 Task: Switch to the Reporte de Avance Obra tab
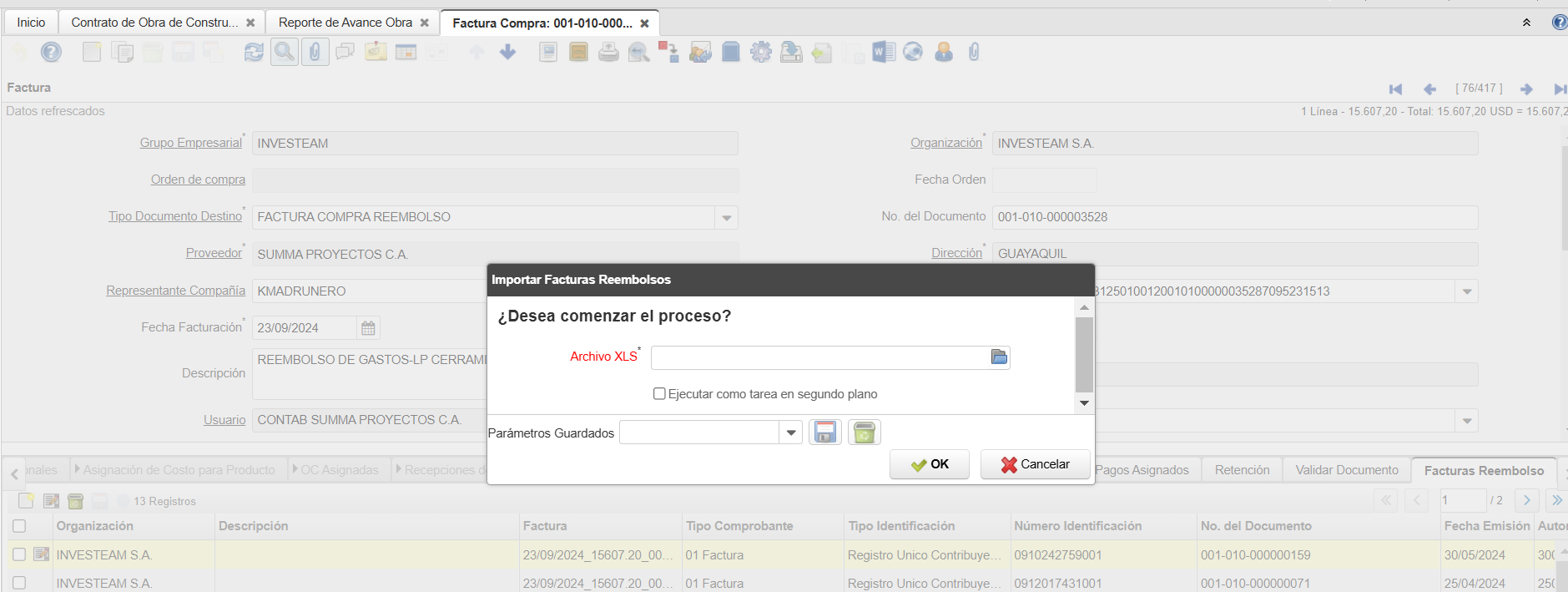pos(345,23)
